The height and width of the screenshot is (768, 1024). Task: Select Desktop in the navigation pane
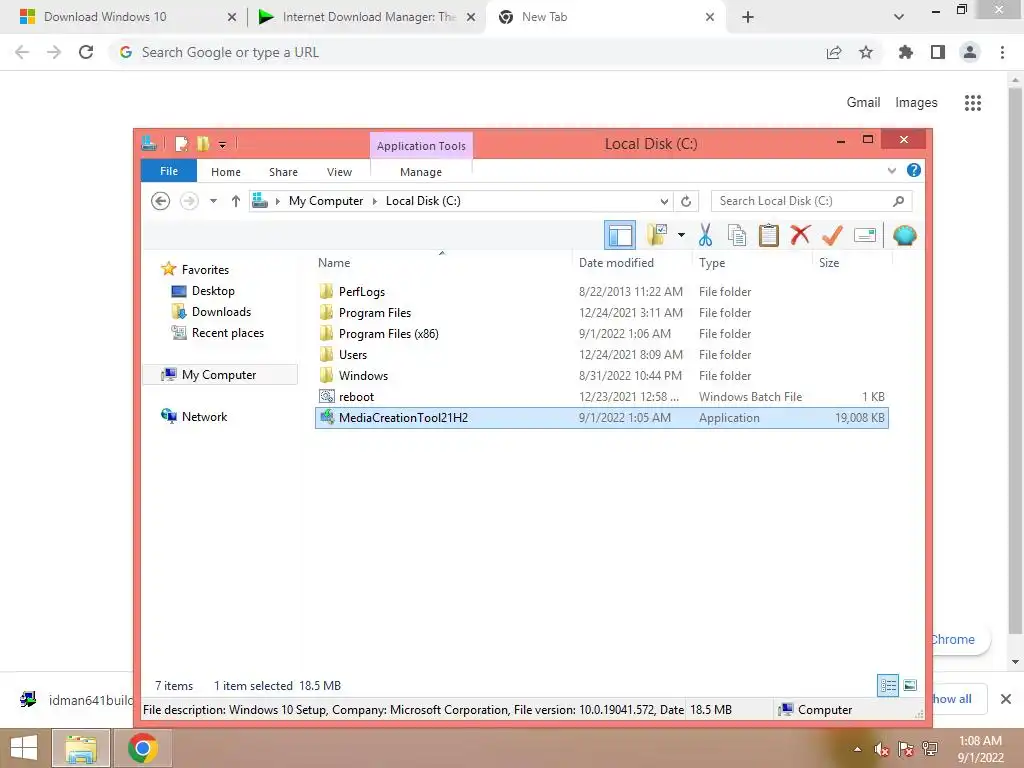(x=213, y=291)
